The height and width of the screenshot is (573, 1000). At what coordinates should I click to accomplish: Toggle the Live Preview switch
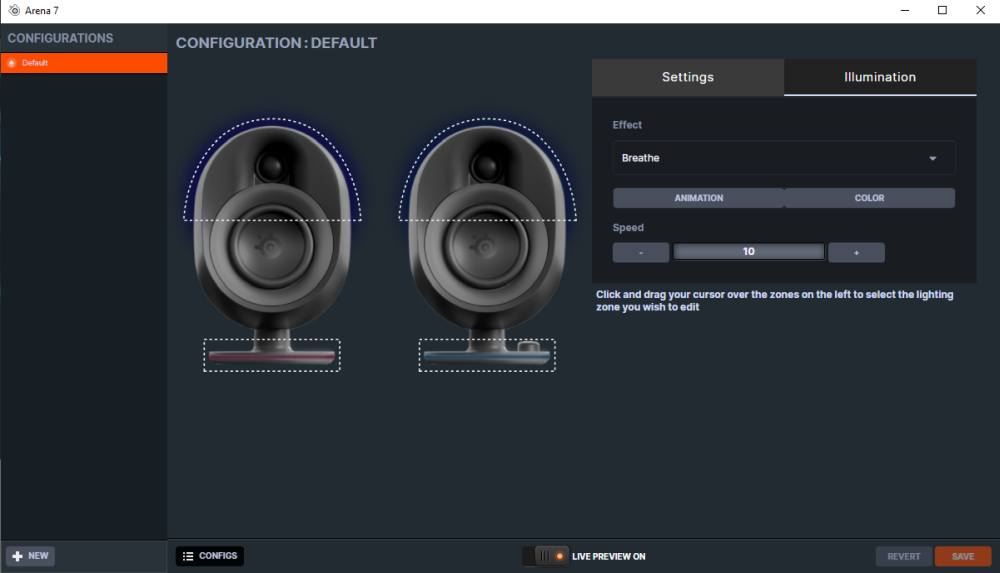[x=546, y=556]
